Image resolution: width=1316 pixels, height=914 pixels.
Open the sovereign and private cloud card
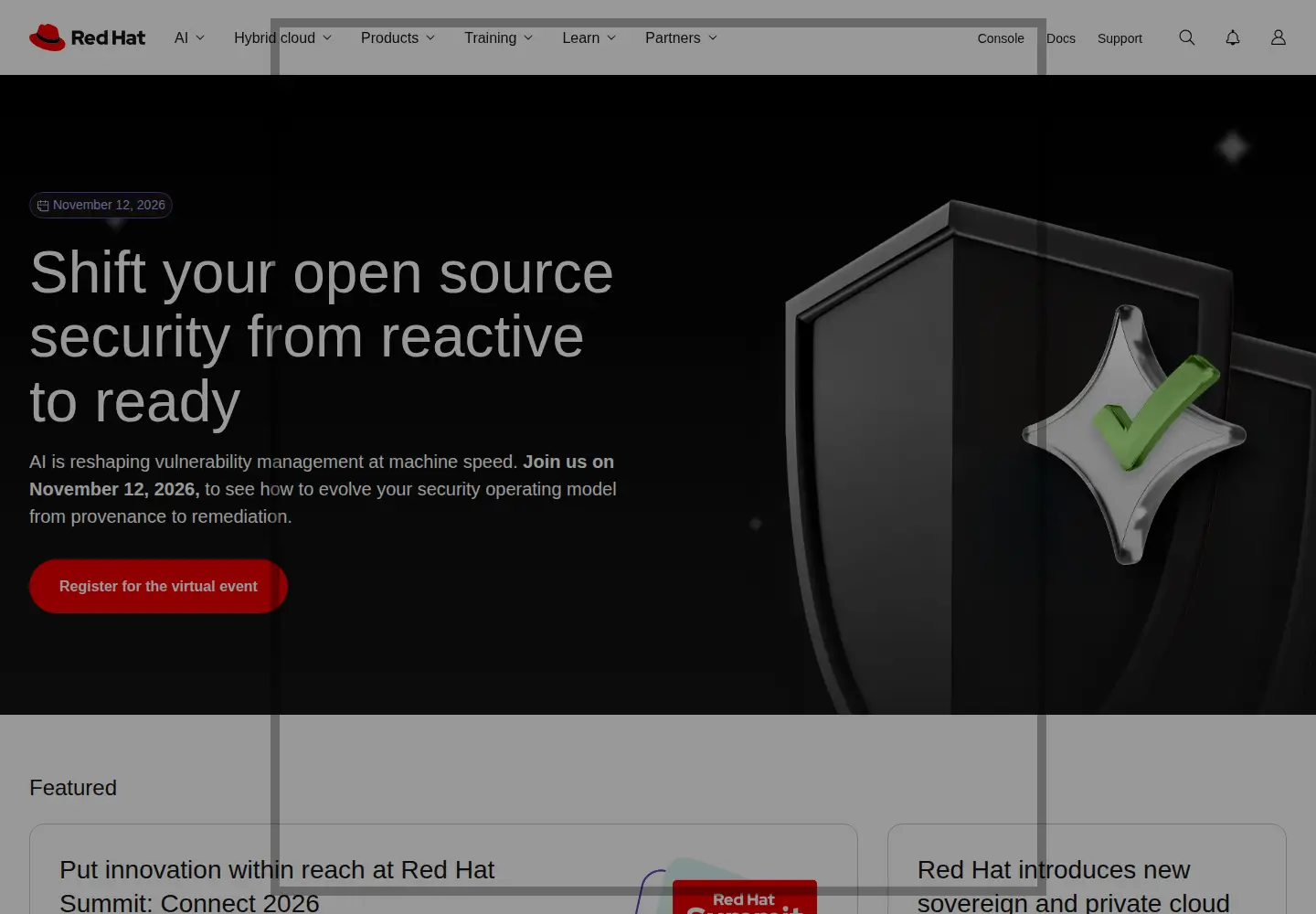click(x=1087, y=869)
